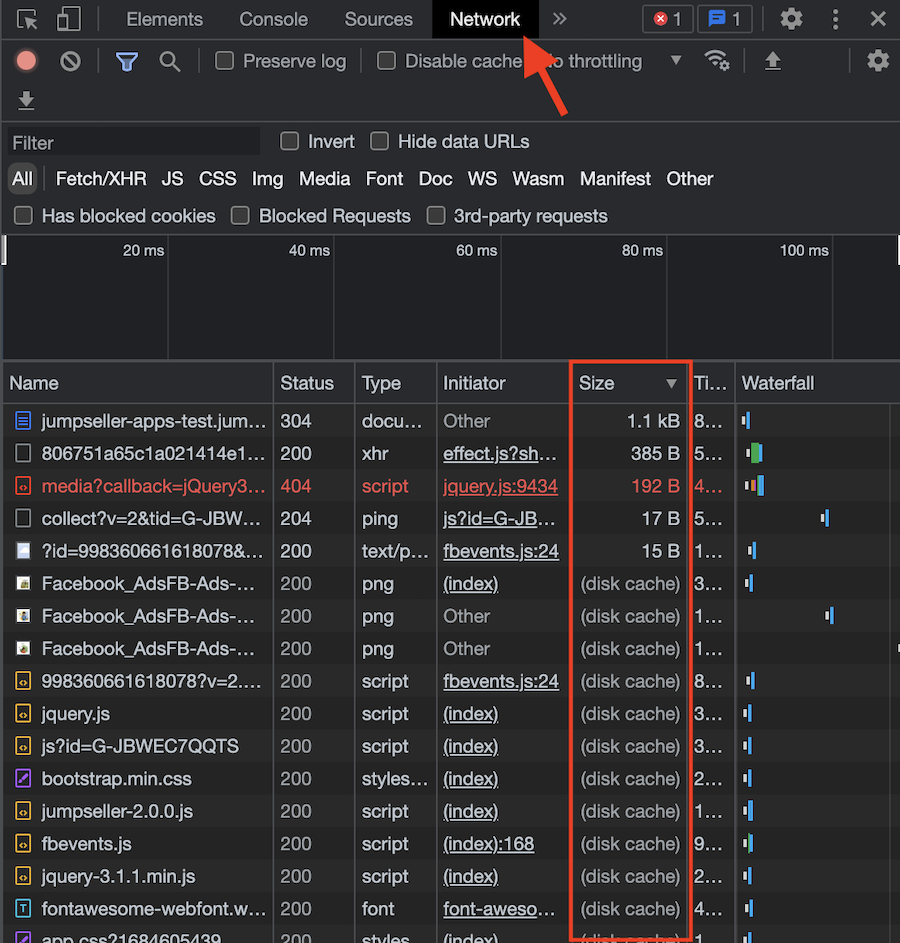Click the Filter text input field
The image size is (900, 943).
[x=135, y=142]
